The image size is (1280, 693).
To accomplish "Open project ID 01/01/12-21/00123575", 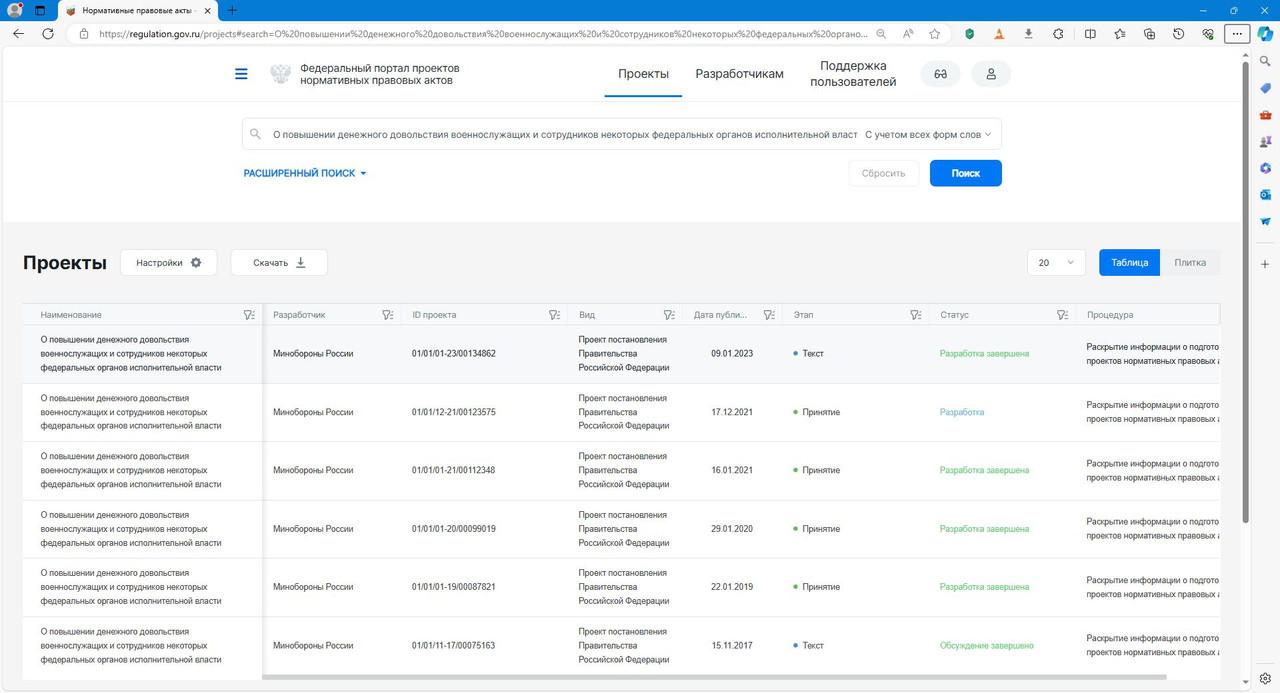I will [x=454, y=412].
